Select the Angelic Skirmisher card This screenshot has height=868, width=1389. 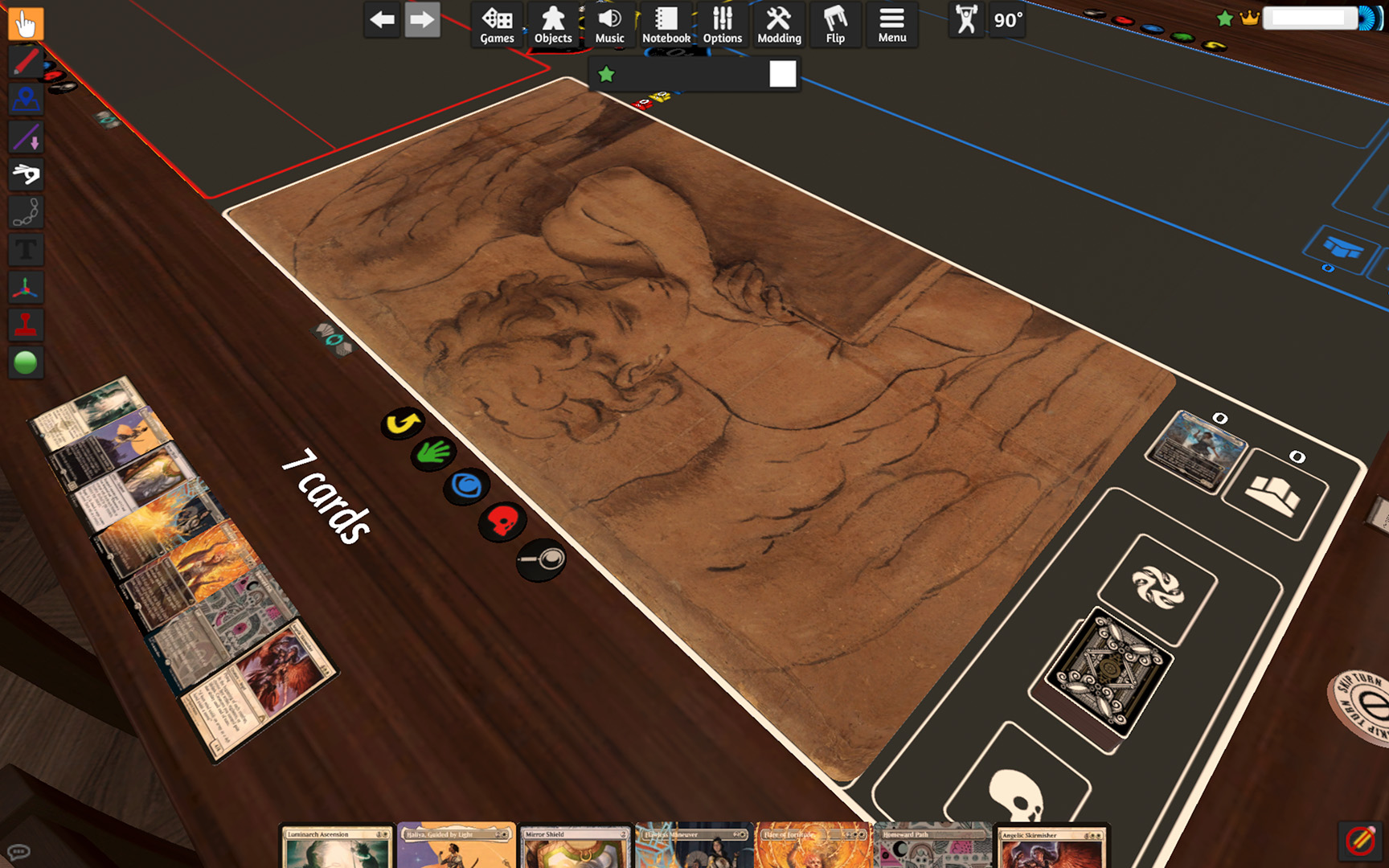pos(1051,845)
